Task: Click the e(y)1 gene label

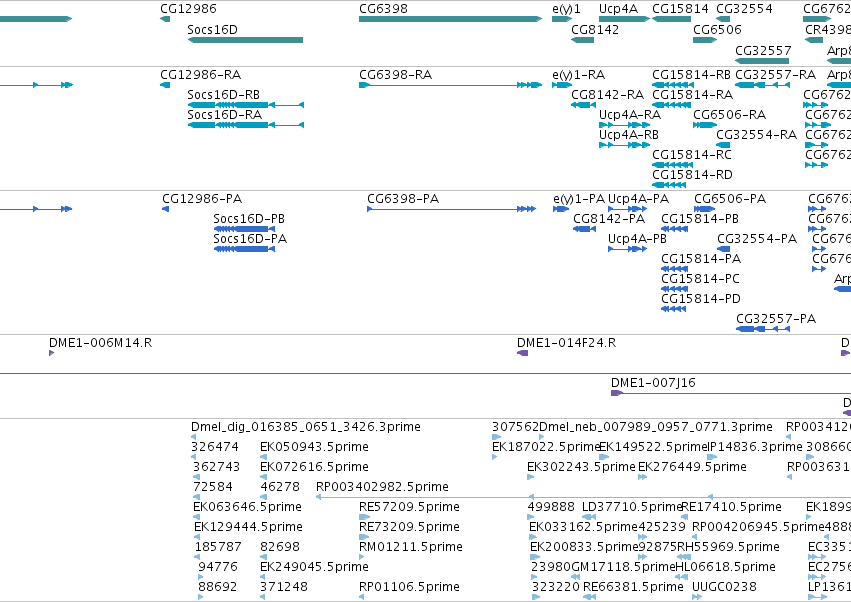Action: (566, 9)
